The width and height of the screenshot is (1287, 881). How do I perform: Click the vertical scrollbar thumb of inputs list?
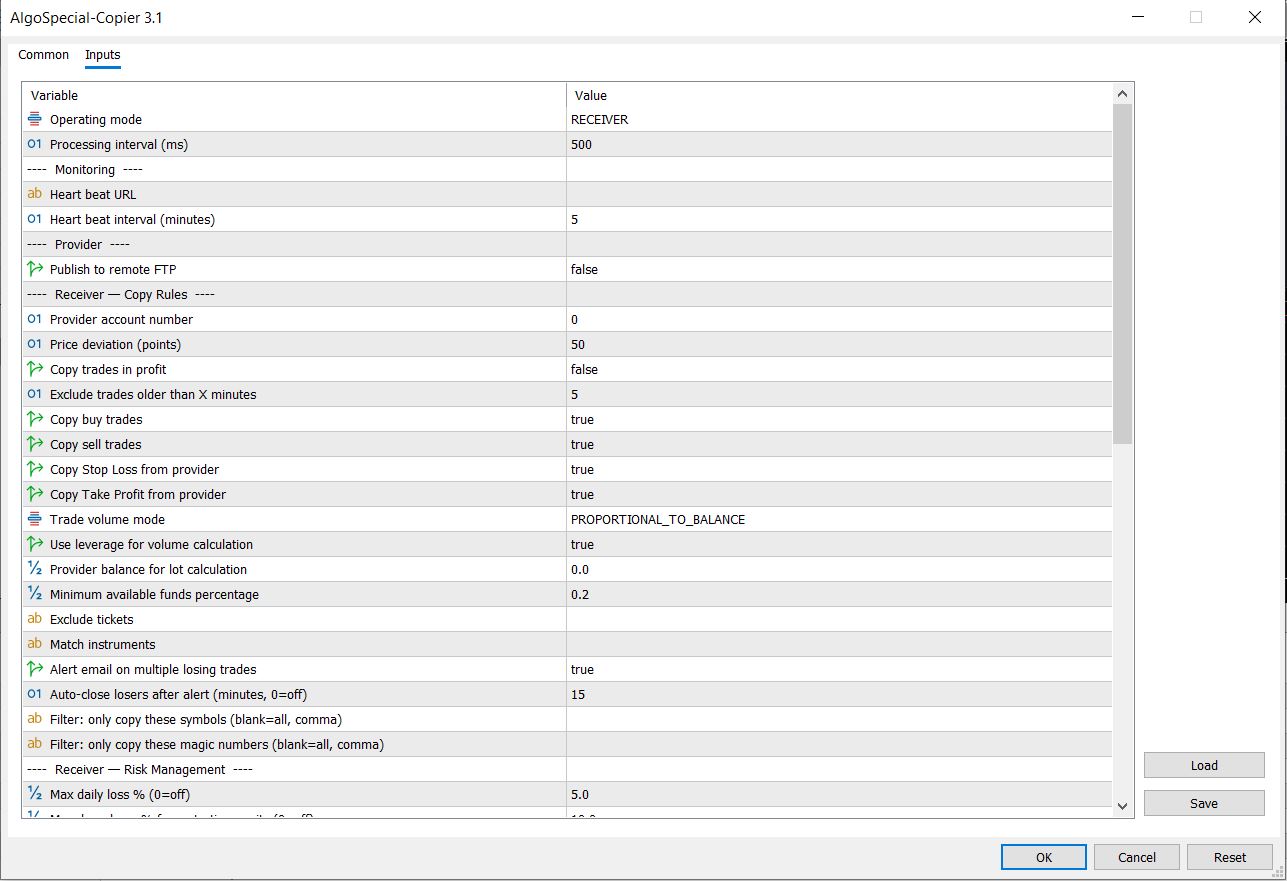pyautogui.click(x=1123, y=273)
